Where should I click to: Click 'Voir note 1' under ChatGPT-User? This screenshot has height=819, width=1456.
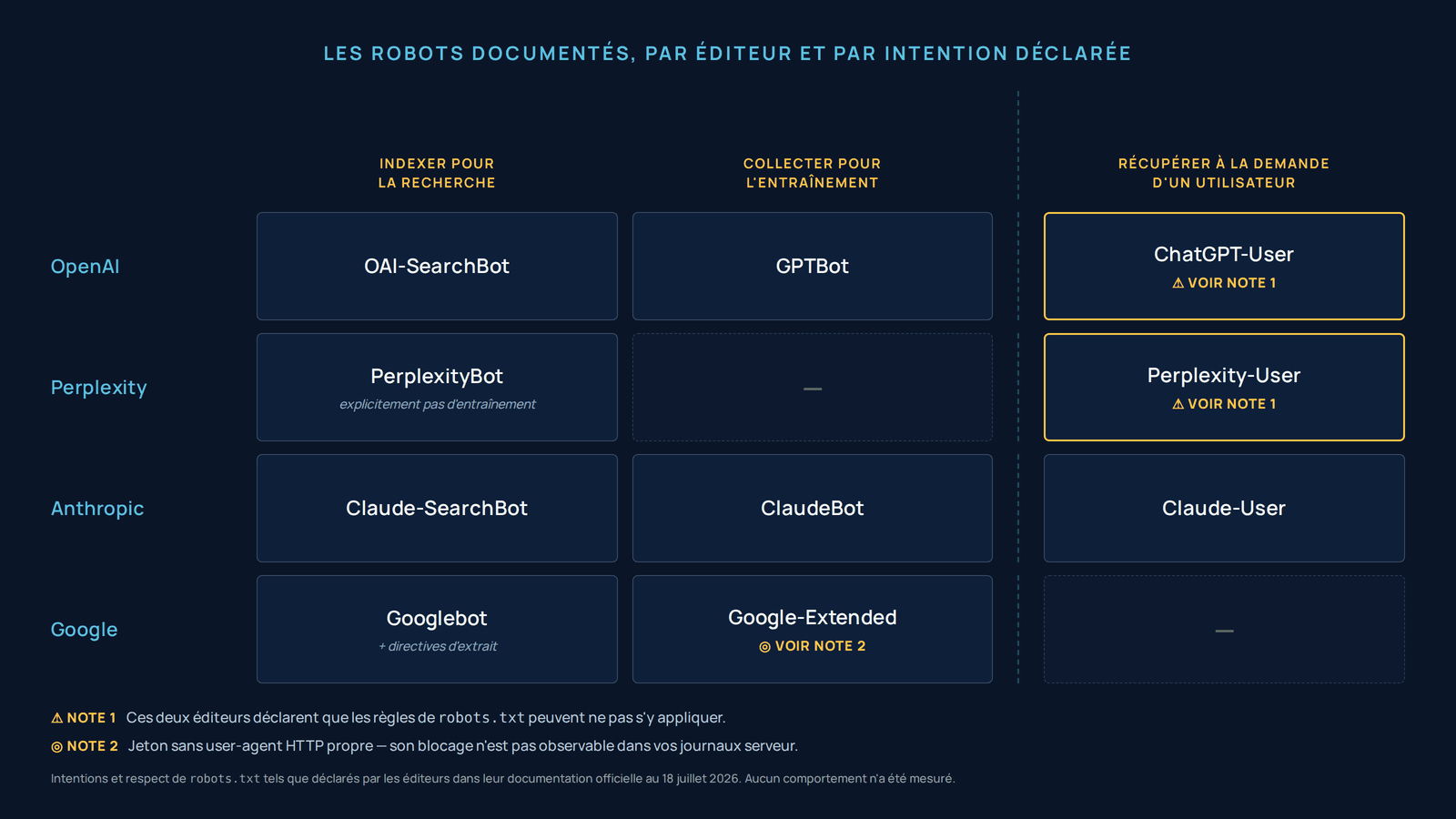(1232, 283)
